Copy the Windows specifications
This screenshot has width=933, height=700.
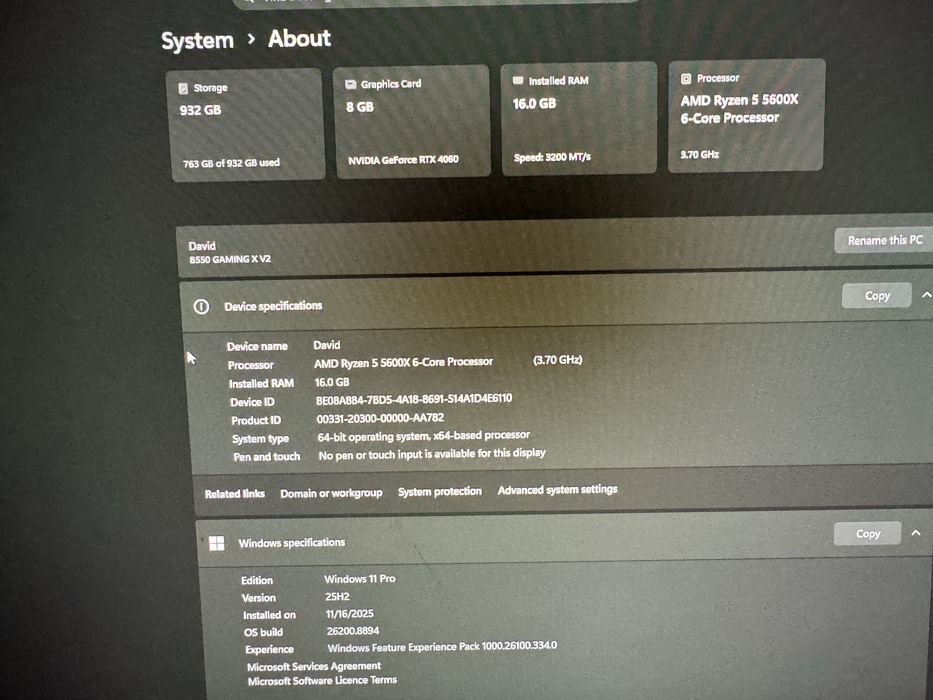pos(868,533)
